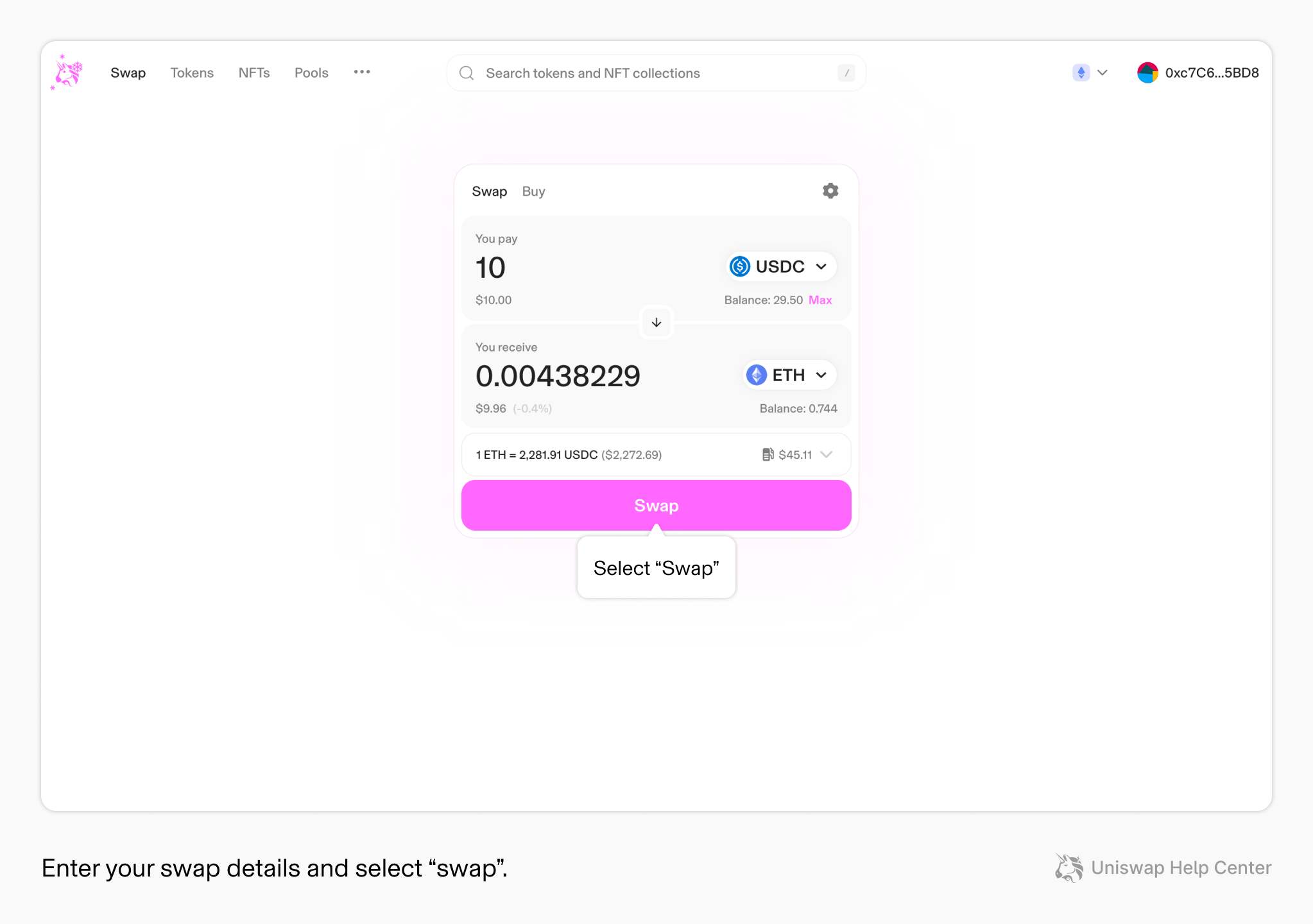Image resolution: width=1313 pixels, height=924 pixels.
Task: Open the ETH token selector
Action: 788,375
